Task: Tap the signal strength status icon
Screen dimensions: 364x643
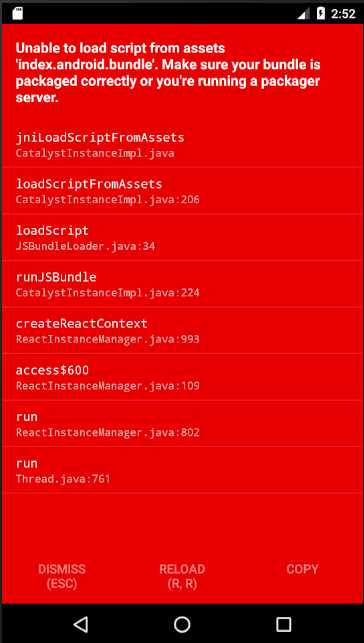Action: (x=303, y=14)
